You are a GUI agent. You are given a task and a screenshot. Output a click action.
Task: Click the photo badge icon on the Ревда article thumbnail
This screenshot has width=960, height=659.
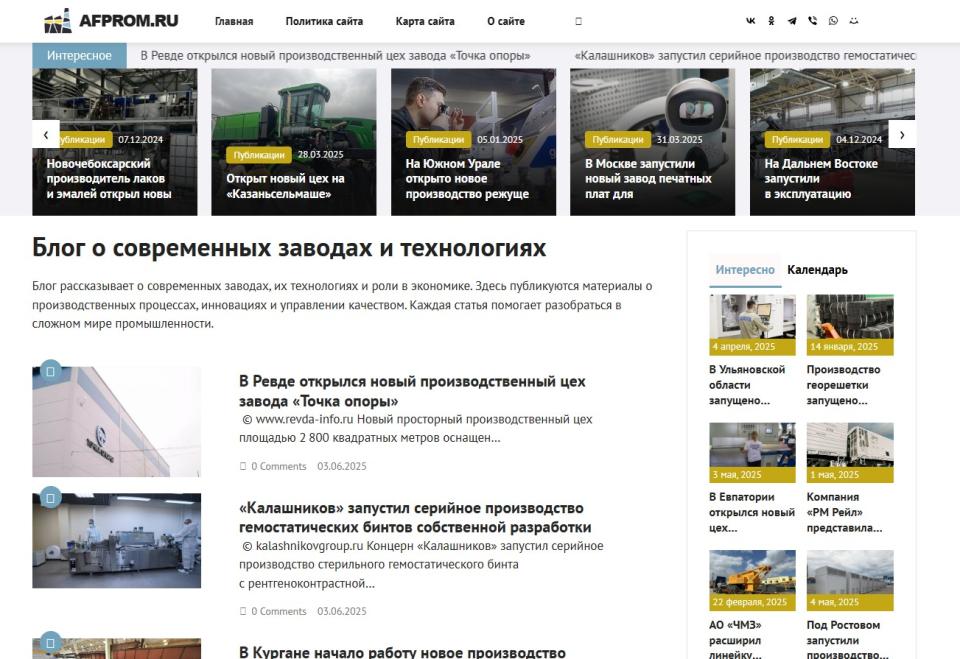click(x=50, y=370)
